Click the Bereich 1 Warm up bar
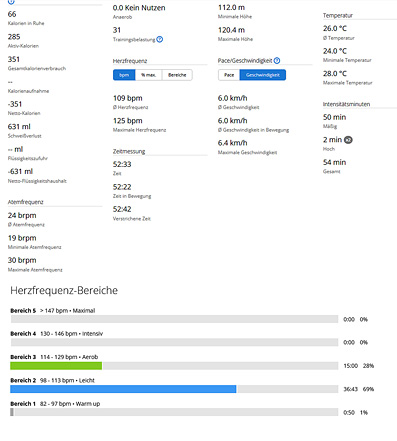The width and height of the screenshot is (397, 441). click(174, 412)
